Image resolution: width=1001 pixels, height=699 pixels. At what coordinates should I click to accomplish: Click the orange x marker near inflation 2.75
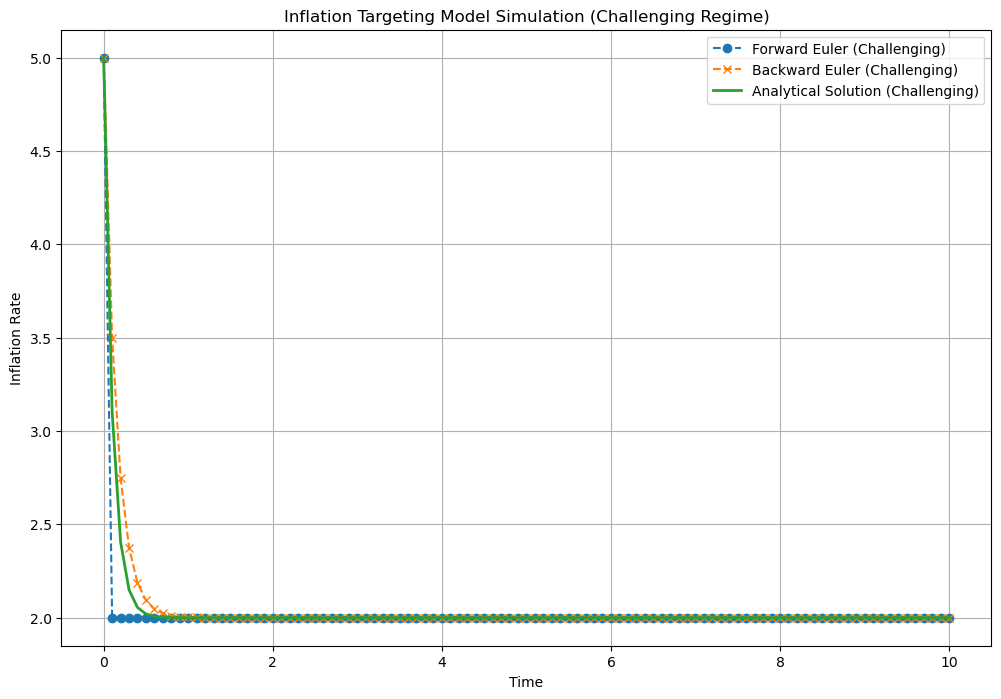121,479
